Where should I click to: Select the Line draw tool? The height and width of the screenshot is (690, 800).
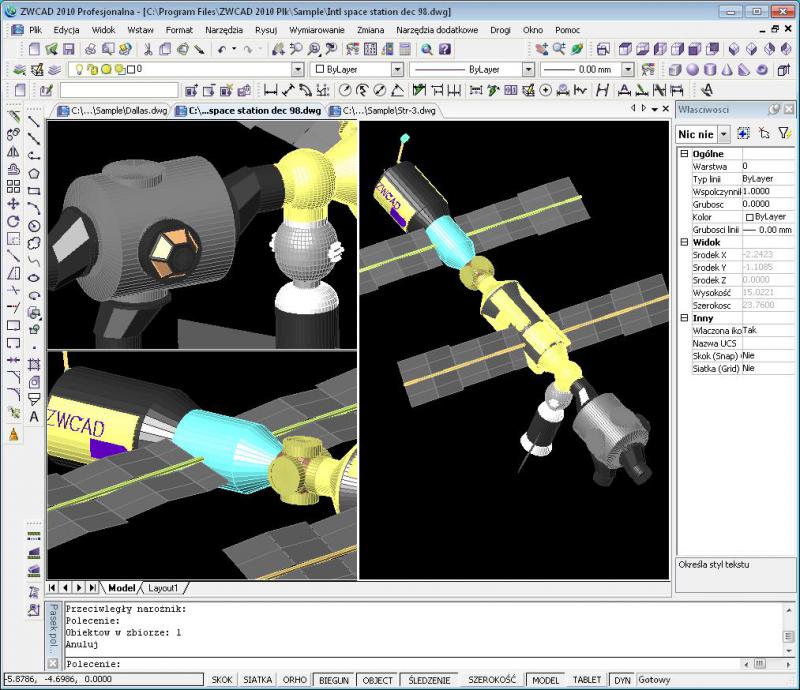tap(34, 121)
